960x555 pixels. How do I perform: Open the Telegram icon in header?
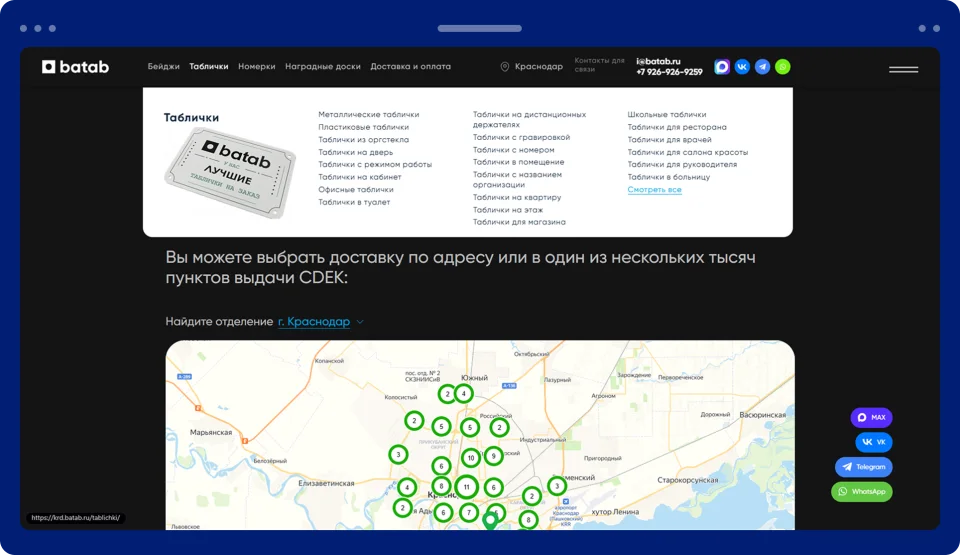762,67
